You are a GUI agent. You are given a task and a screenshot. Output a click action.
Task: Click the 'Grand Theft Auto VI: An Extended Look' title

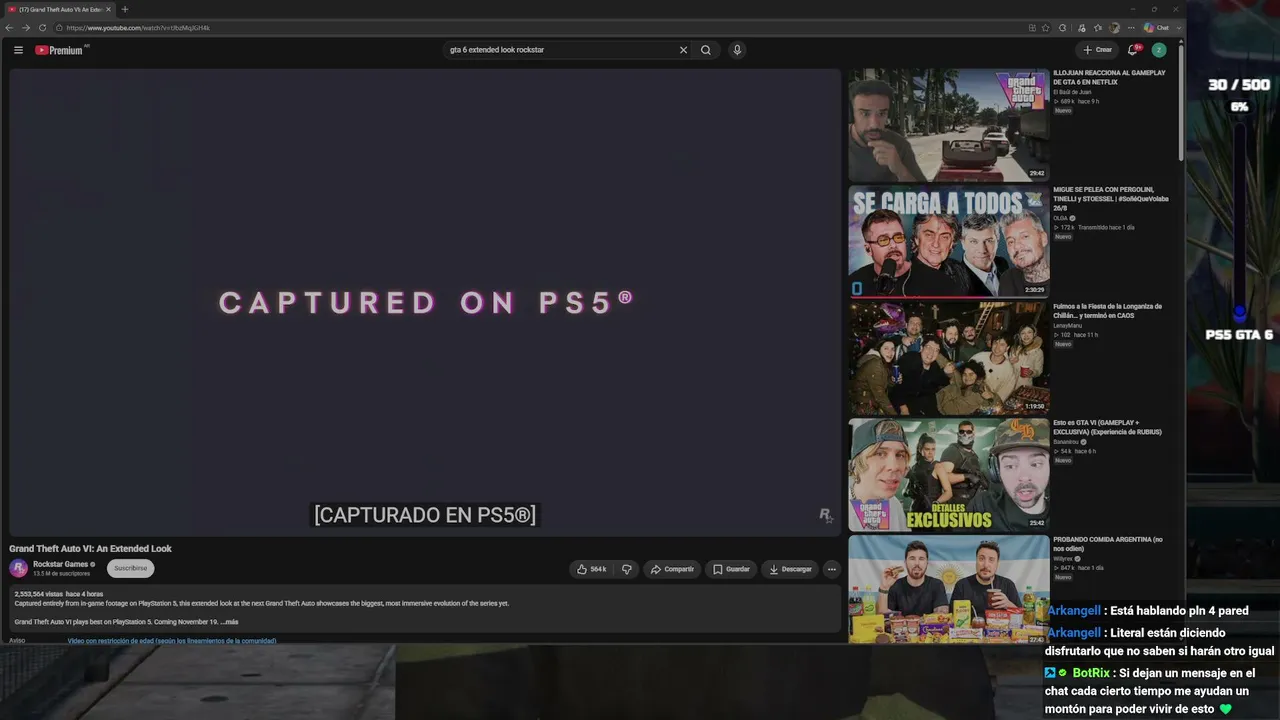(x=91, y=548)
